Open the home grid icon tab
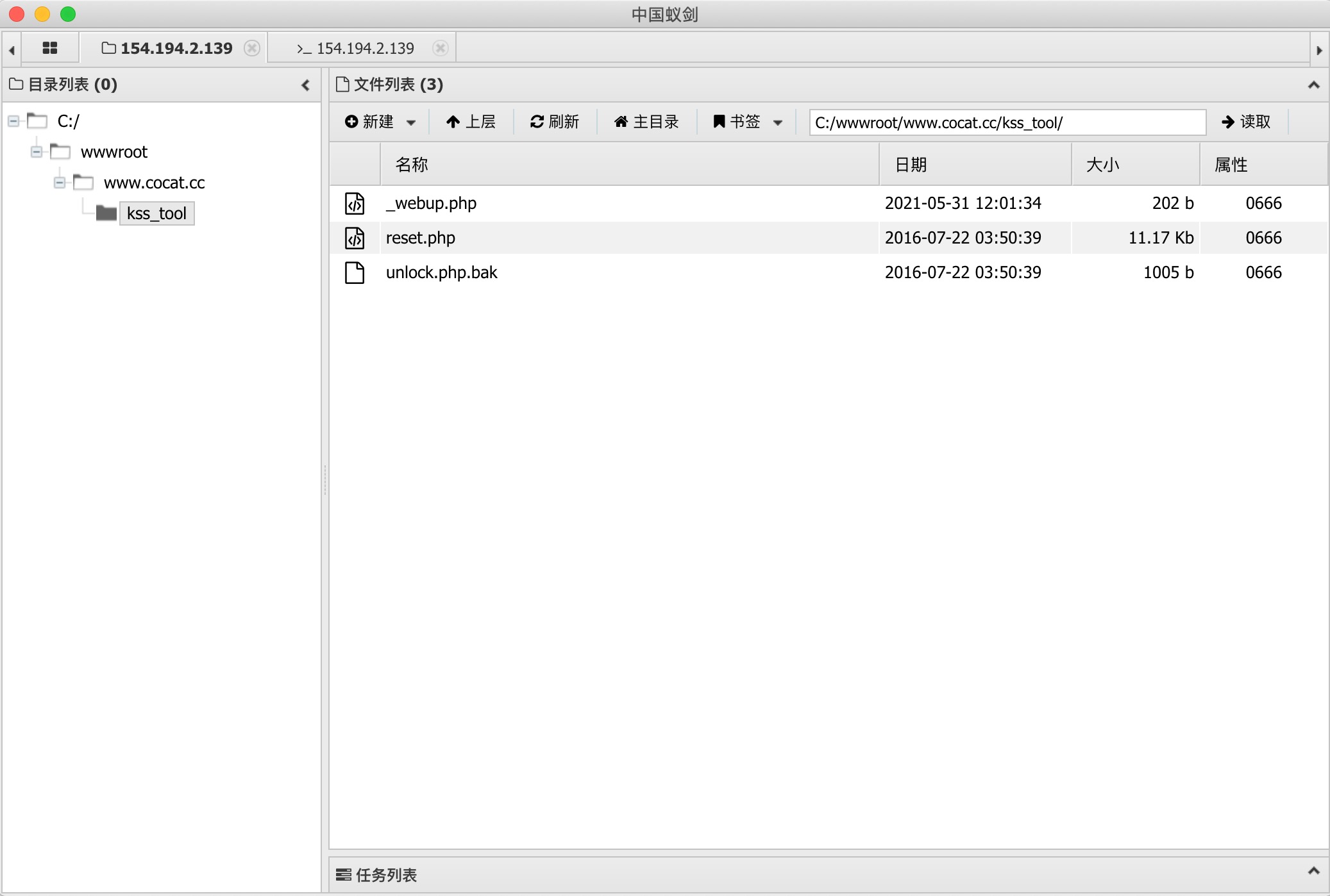1330x896 pixels. click(50, 48)
